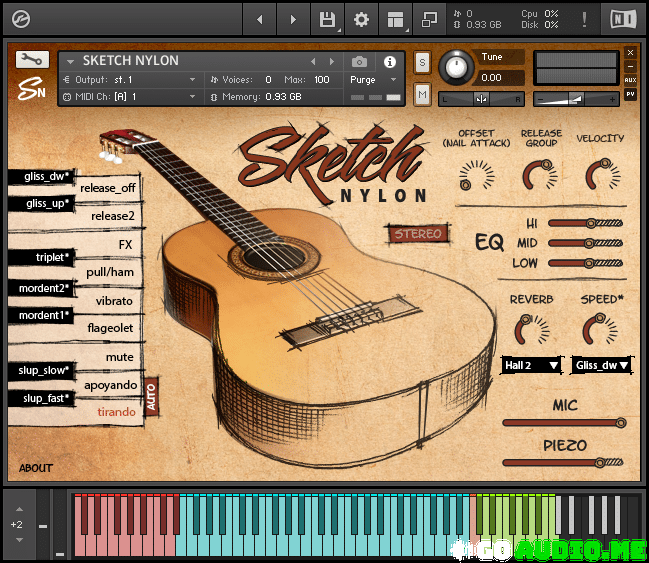Click the Tune knob

[456, 68]
